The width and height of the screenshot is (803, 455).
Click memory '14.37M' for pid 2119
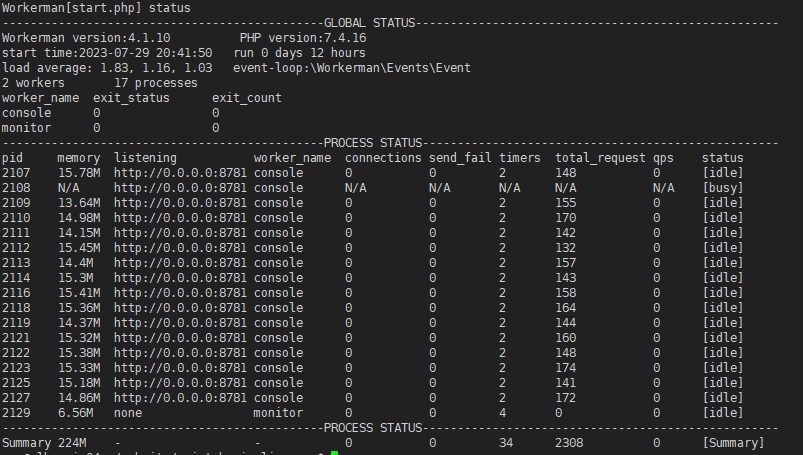[79, 323]
